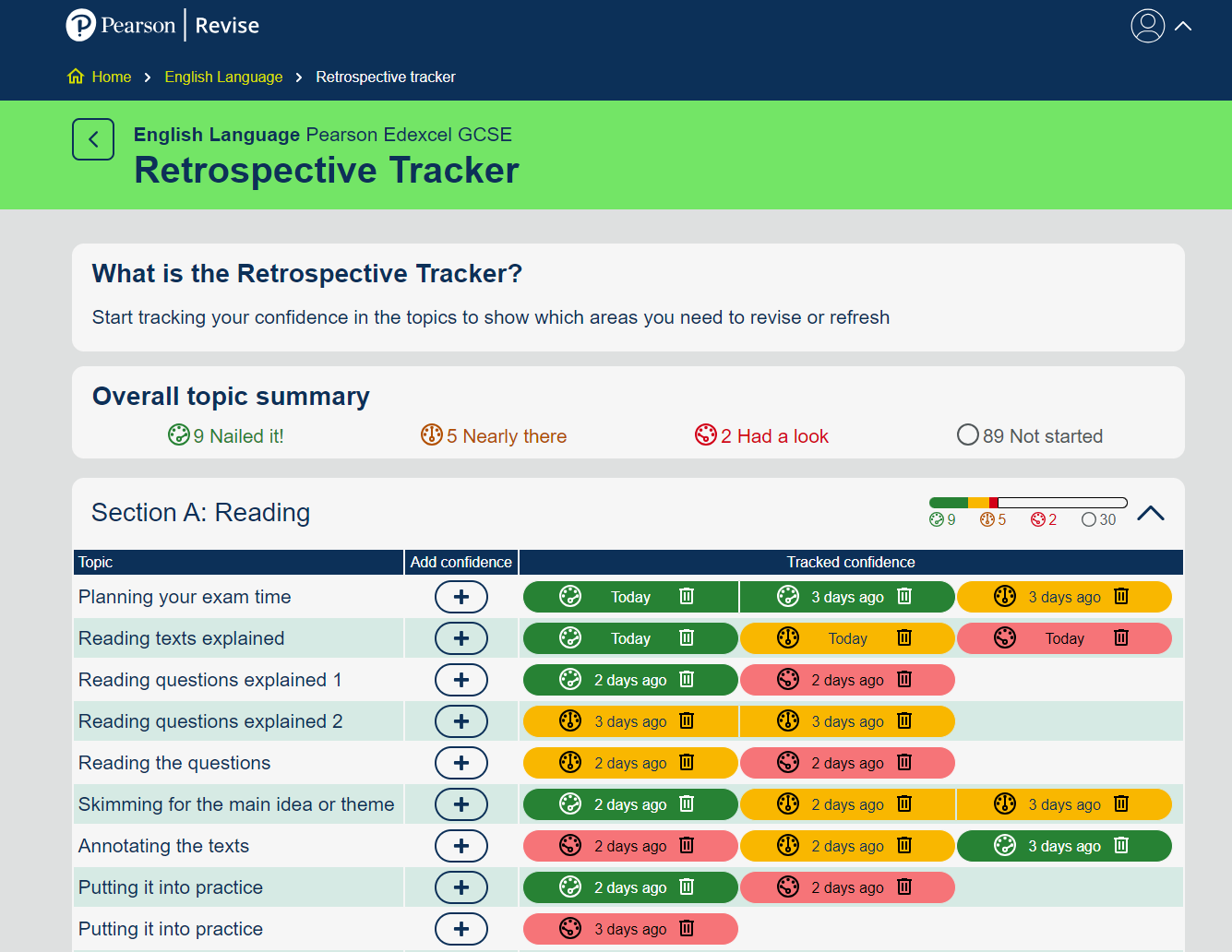Select the 9 Nailed it! summary
Image resolution: width=1232 pixels, height=952 pixels.
coord(226,436)
